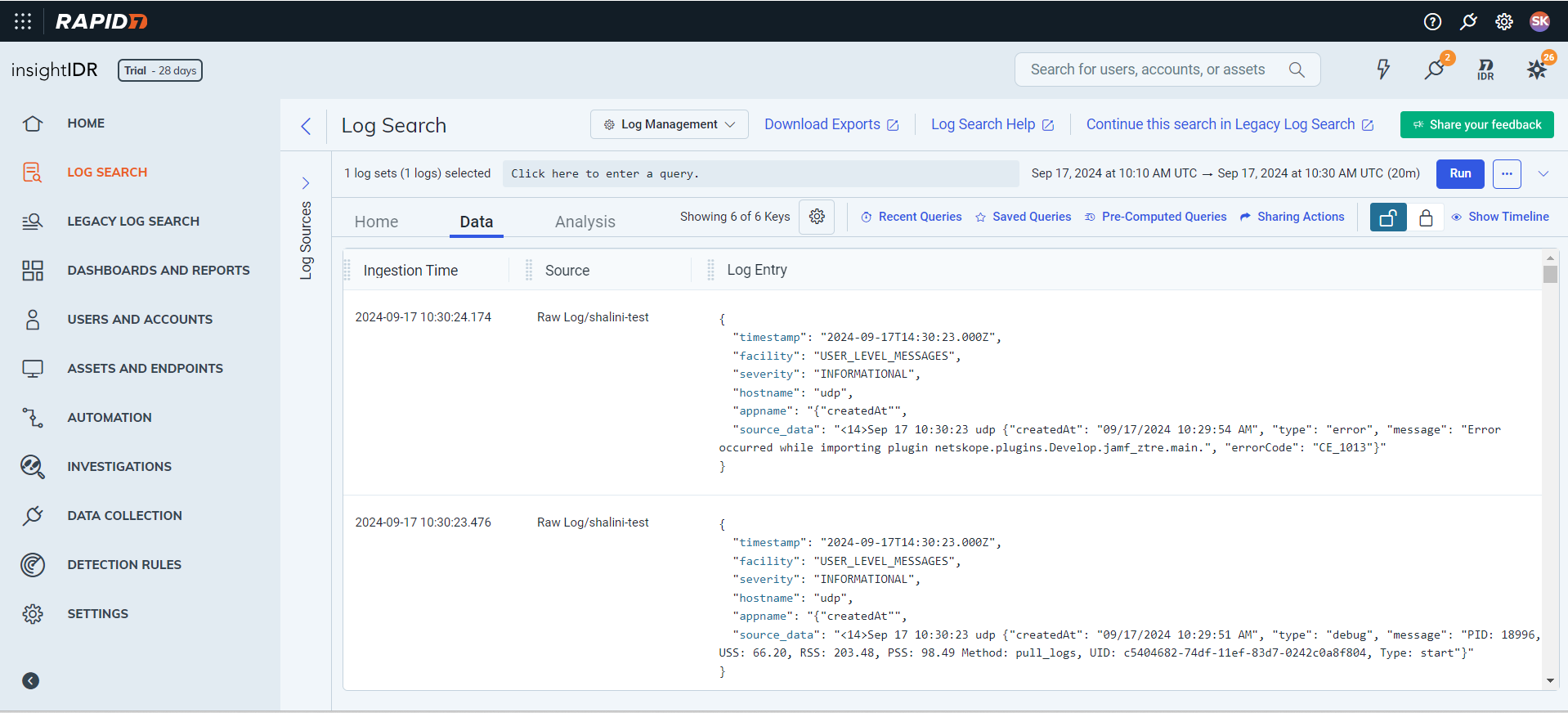Collapse the sidebar with round arrow button
Screen dimensions: 1568x713
click(31, 681)
